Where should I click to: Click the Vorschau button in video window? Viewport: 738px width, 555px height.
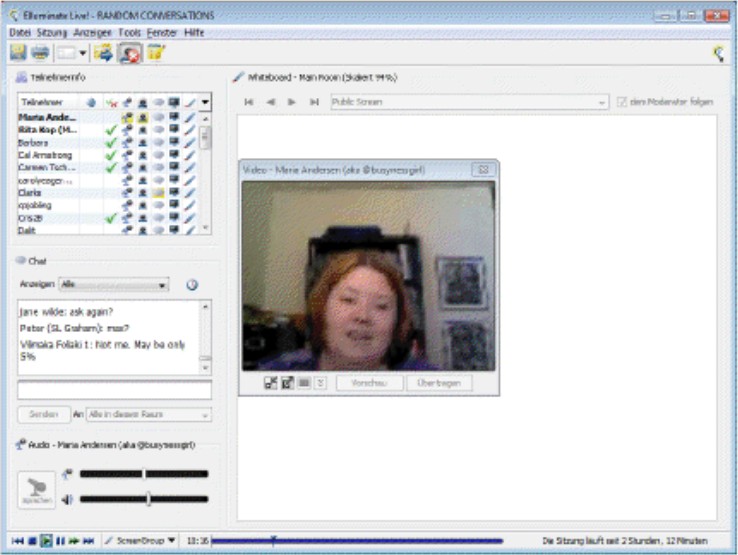[369, 383]
